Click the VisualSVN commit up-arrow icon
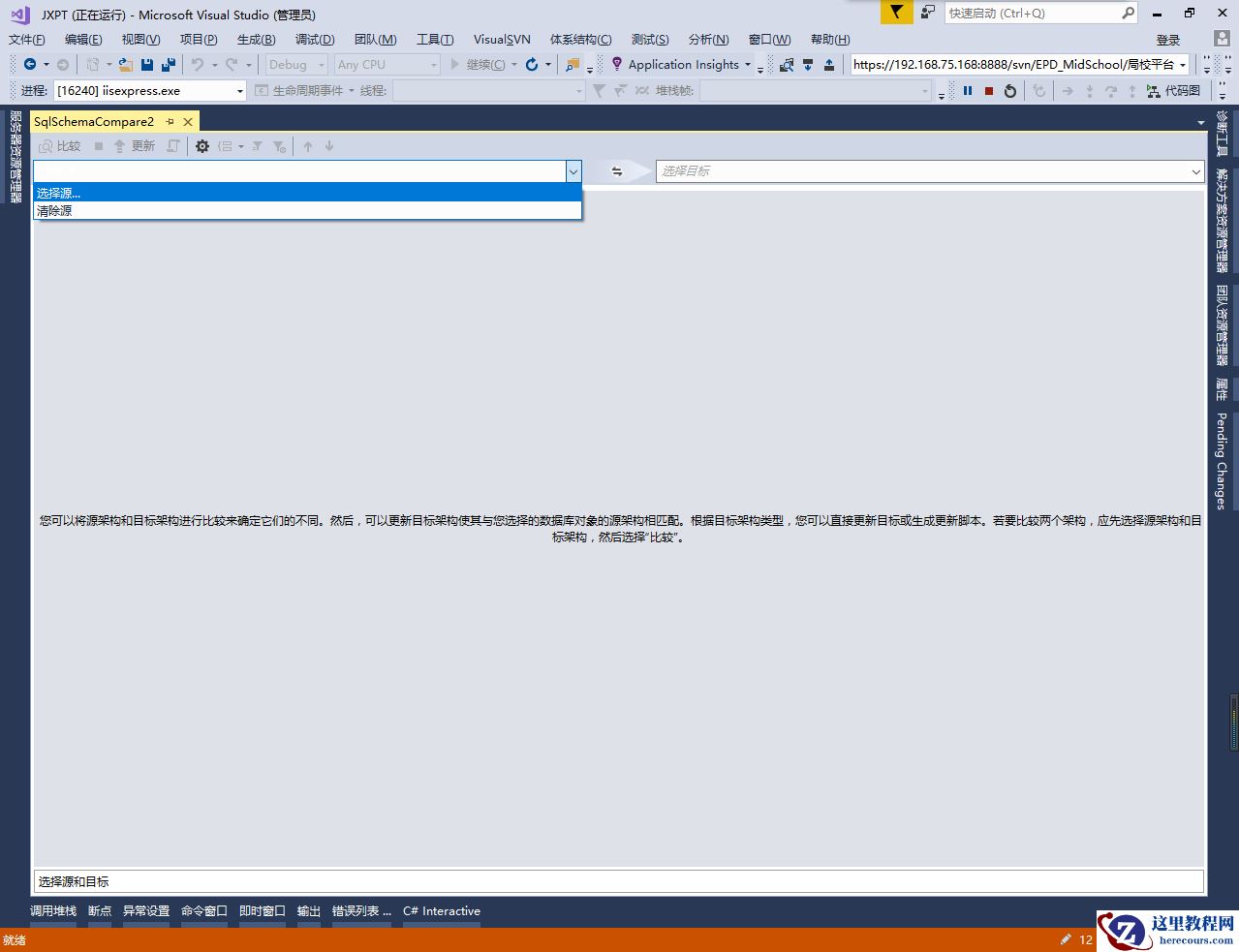Image resolution: width=1239 pixels, height=952 pixels. (829, 65)
